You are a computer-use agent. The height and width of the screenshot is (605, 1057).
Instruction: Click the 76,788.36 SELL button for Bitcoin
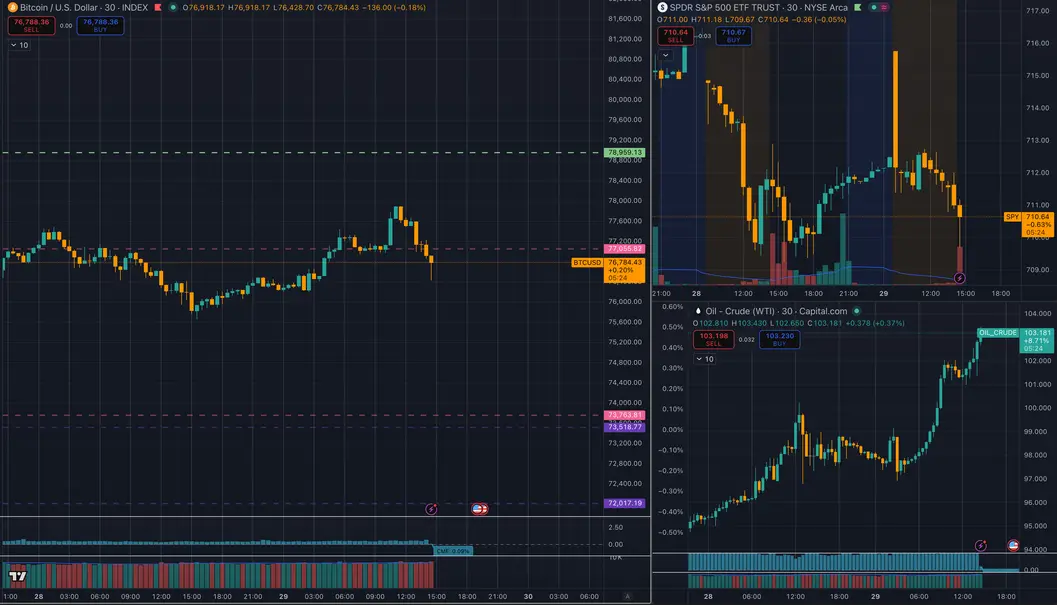pos(31,26)
